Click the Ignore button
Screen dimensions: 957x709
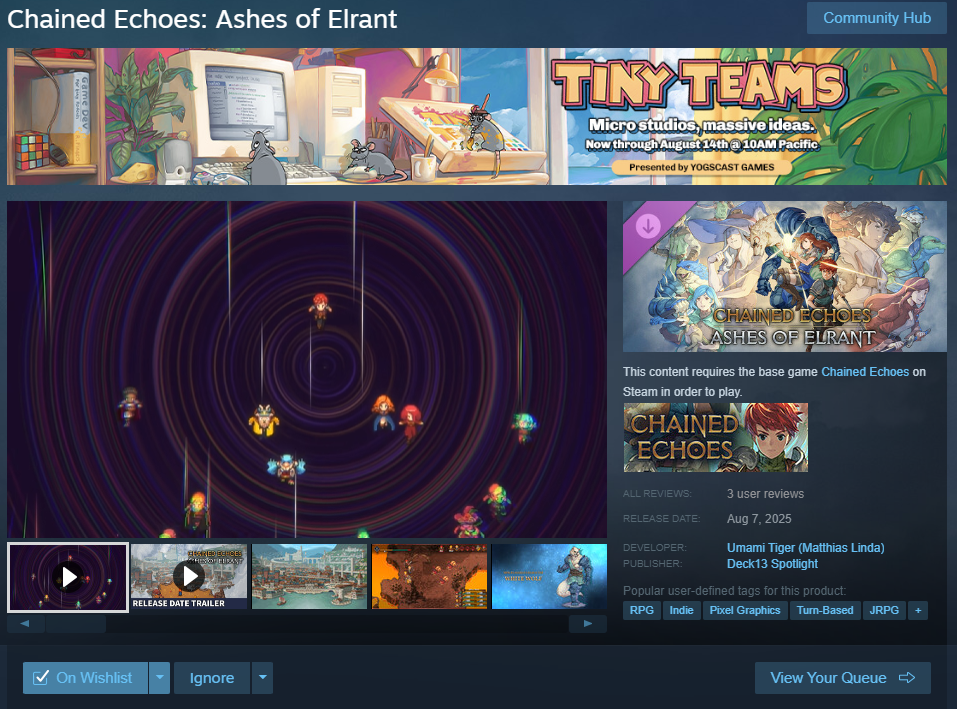pos(212,678)
